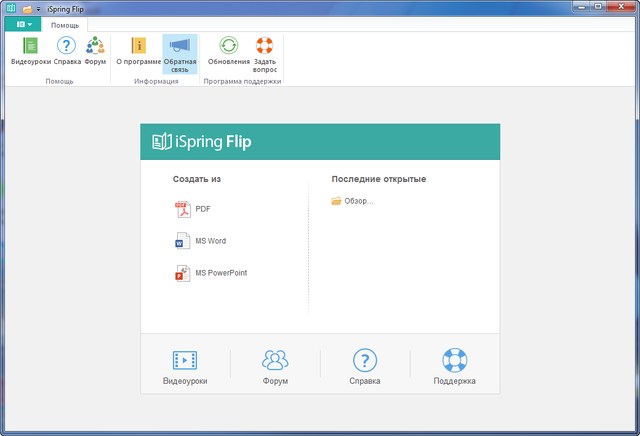This screenshot has height=436, width=640.
Task: Create from MS Word document
Action: pyautogui.click(x=200, y=241)
